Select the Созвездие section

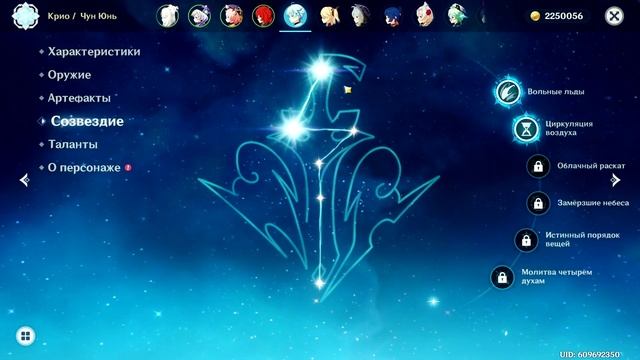(x=87, y=121)
